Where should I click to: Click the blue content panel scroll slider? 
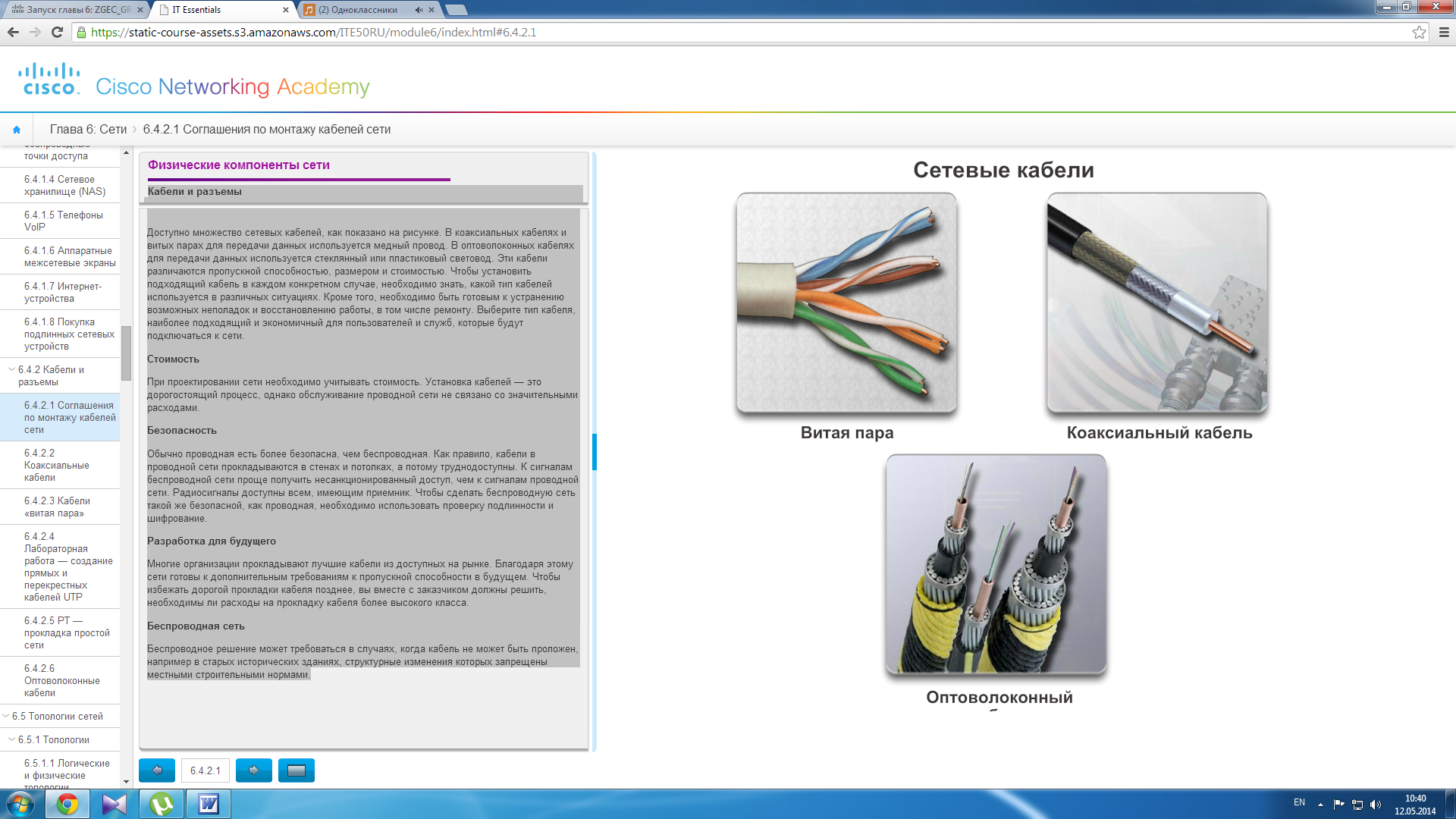pos(595,452)
